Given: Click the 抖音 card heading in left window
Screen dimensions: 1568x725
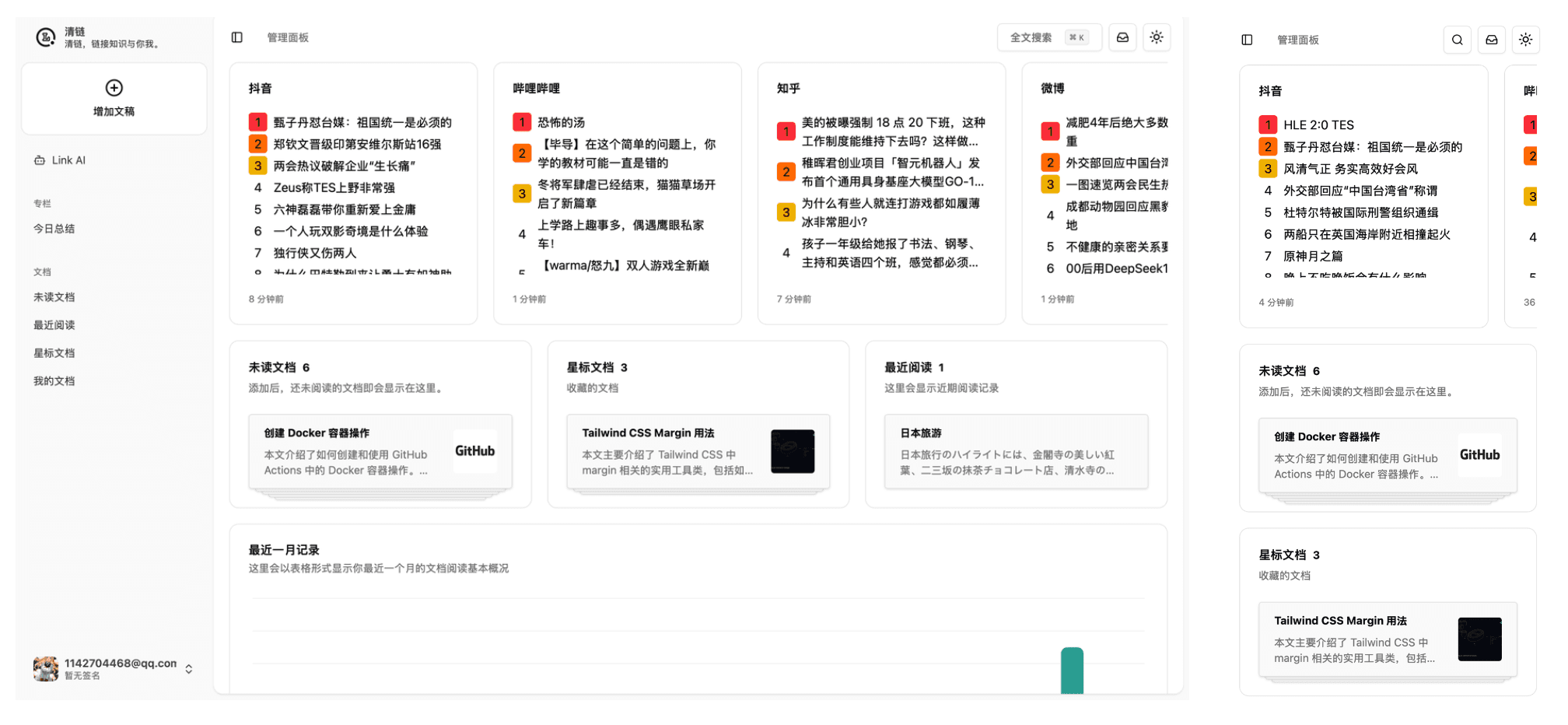Looking at the screenshot, I should 261,88.
